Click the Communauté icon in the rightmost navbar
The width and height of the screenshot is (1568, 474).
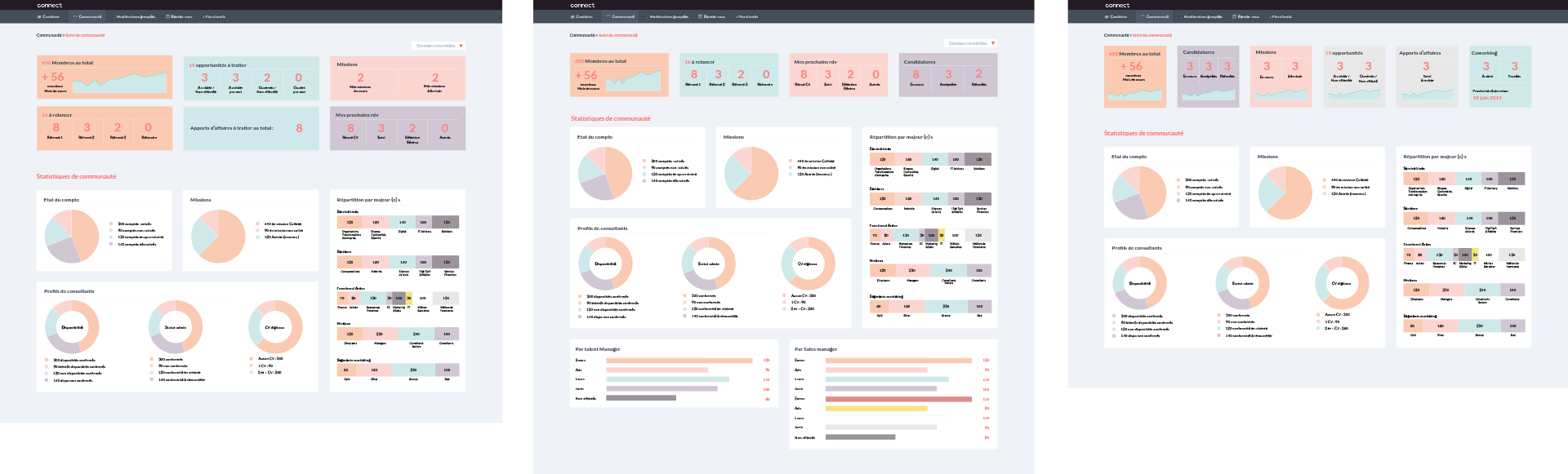tap(1143, 16)
